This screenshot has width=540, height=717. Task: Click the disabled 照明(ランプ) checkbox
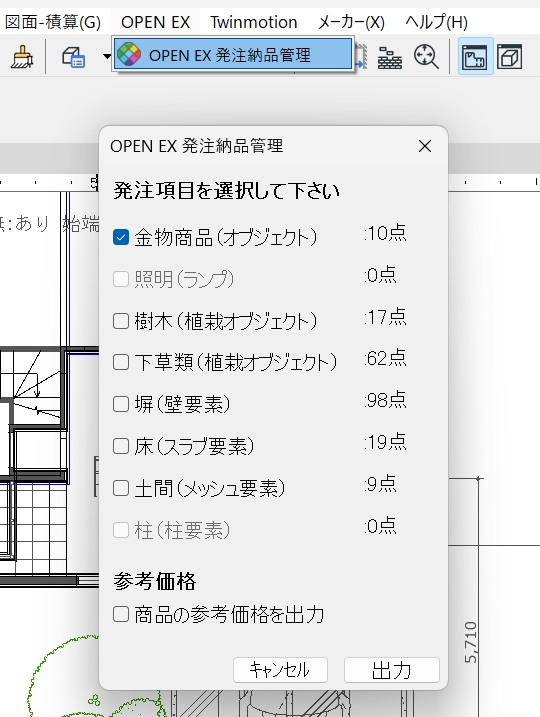click(x=121, y=279)
